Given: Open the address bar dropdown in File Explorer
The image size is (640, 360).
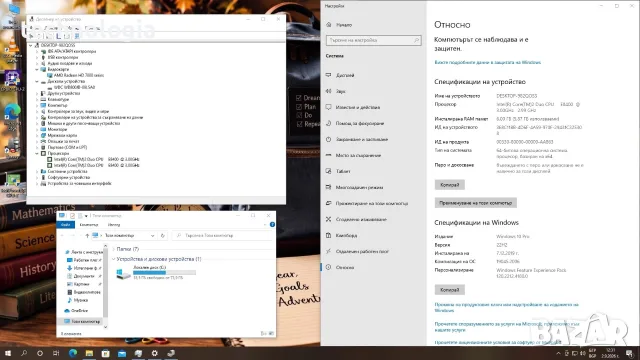Looking at the screenshot, I should coord(152,236).
